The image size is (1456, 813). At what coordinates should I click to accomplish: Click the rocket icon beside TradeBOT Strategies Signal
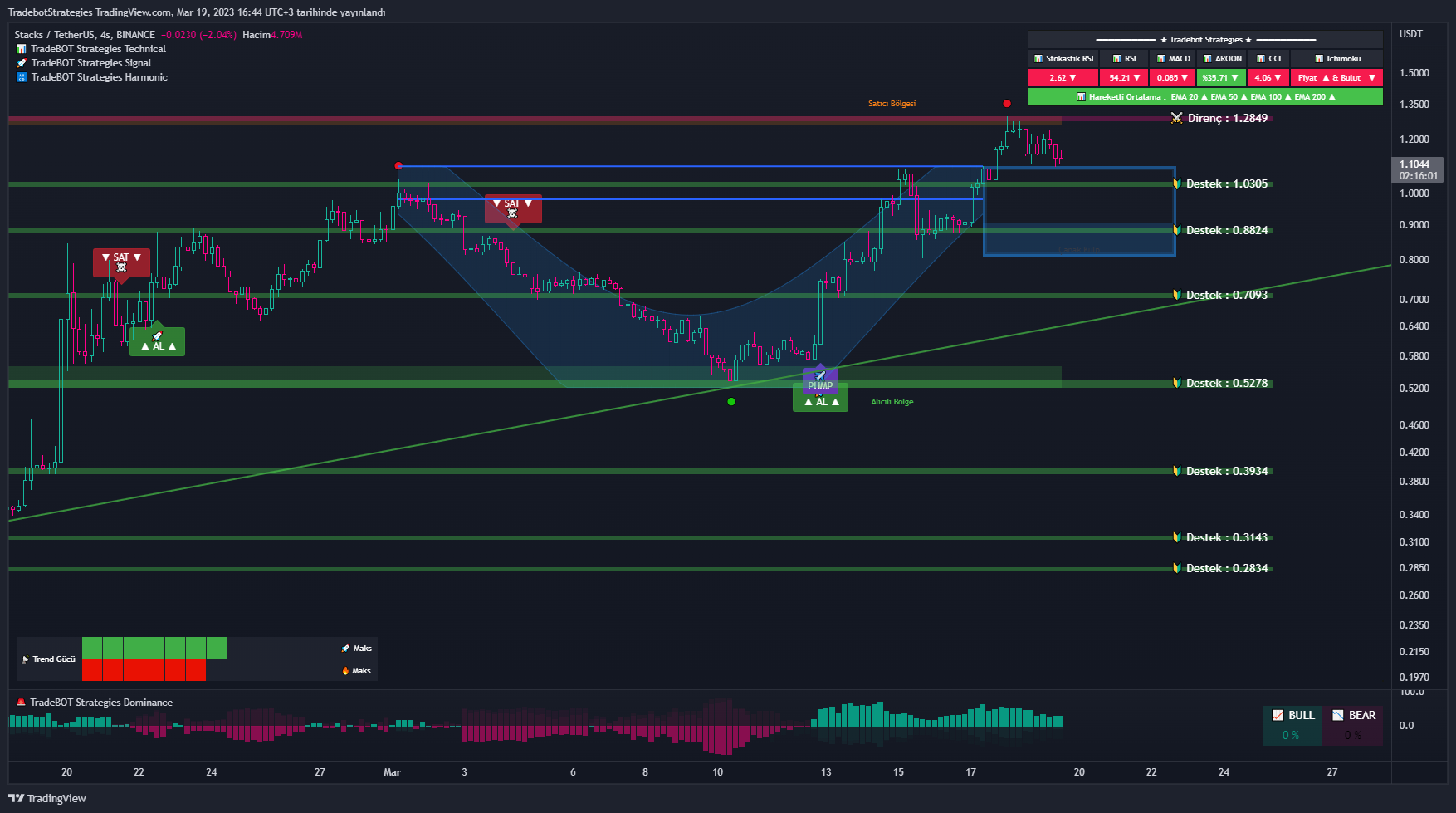[22, 63]
